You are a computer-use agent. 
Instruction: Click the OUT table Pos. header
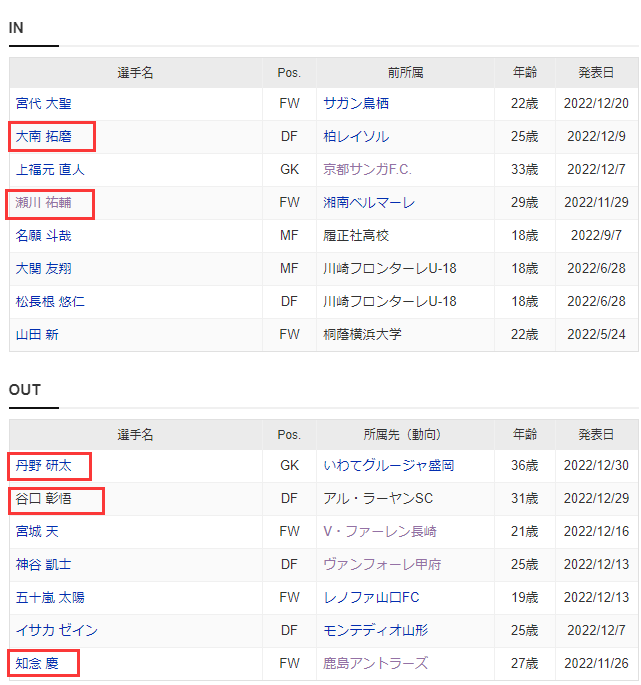tap(289, 435)
